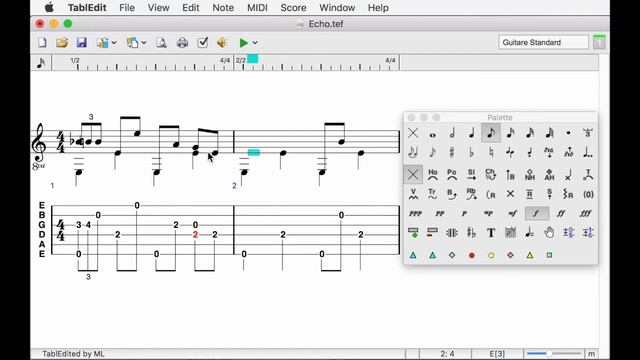Select half note duration in Palette
The image size is (640, 360).
[452, 133]
